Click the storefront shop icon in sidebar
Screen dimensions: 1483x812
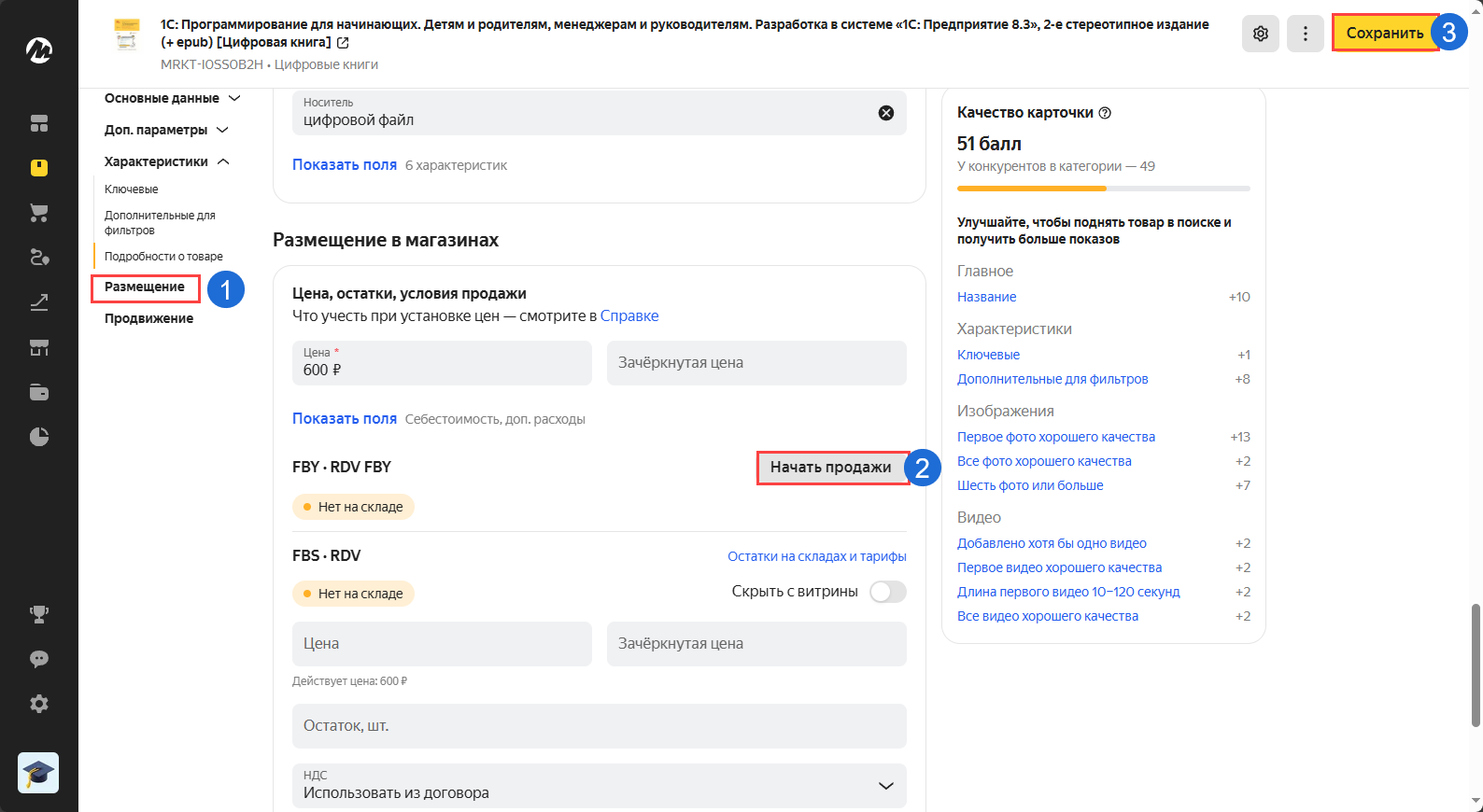pyautogui.click(x=39, y=347)
